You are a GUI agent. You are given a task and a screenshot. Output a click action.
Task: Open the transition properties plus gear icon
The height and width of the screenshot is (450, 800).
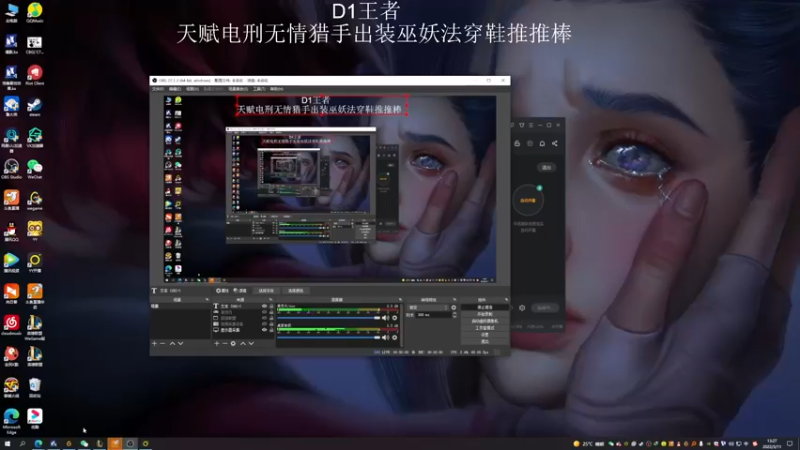(454, 308)
